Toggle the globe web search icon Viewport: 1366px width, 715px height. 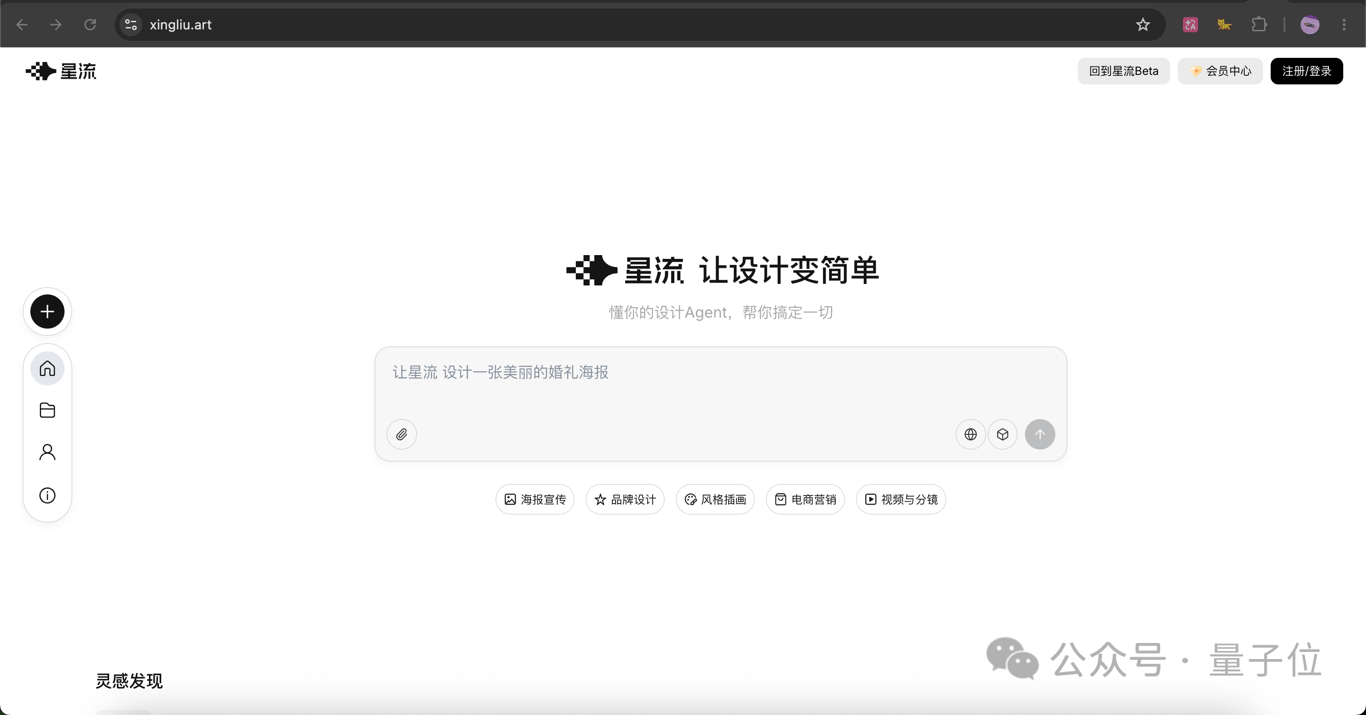[x=970, y=435]
